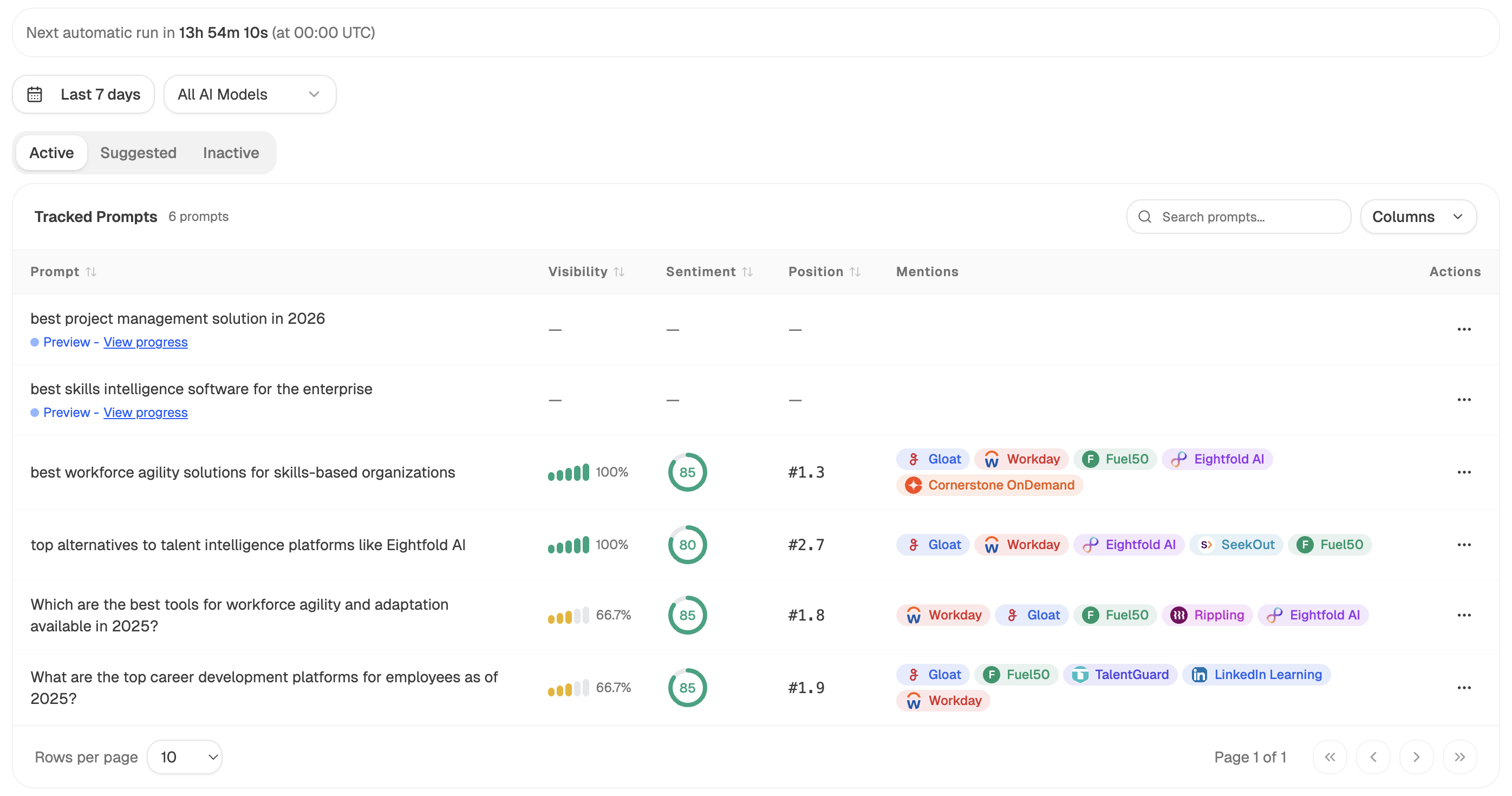Click the Cornerstone OnDemand mention tag
Screen dimensions: 1512x796
(x=989, y=485)
